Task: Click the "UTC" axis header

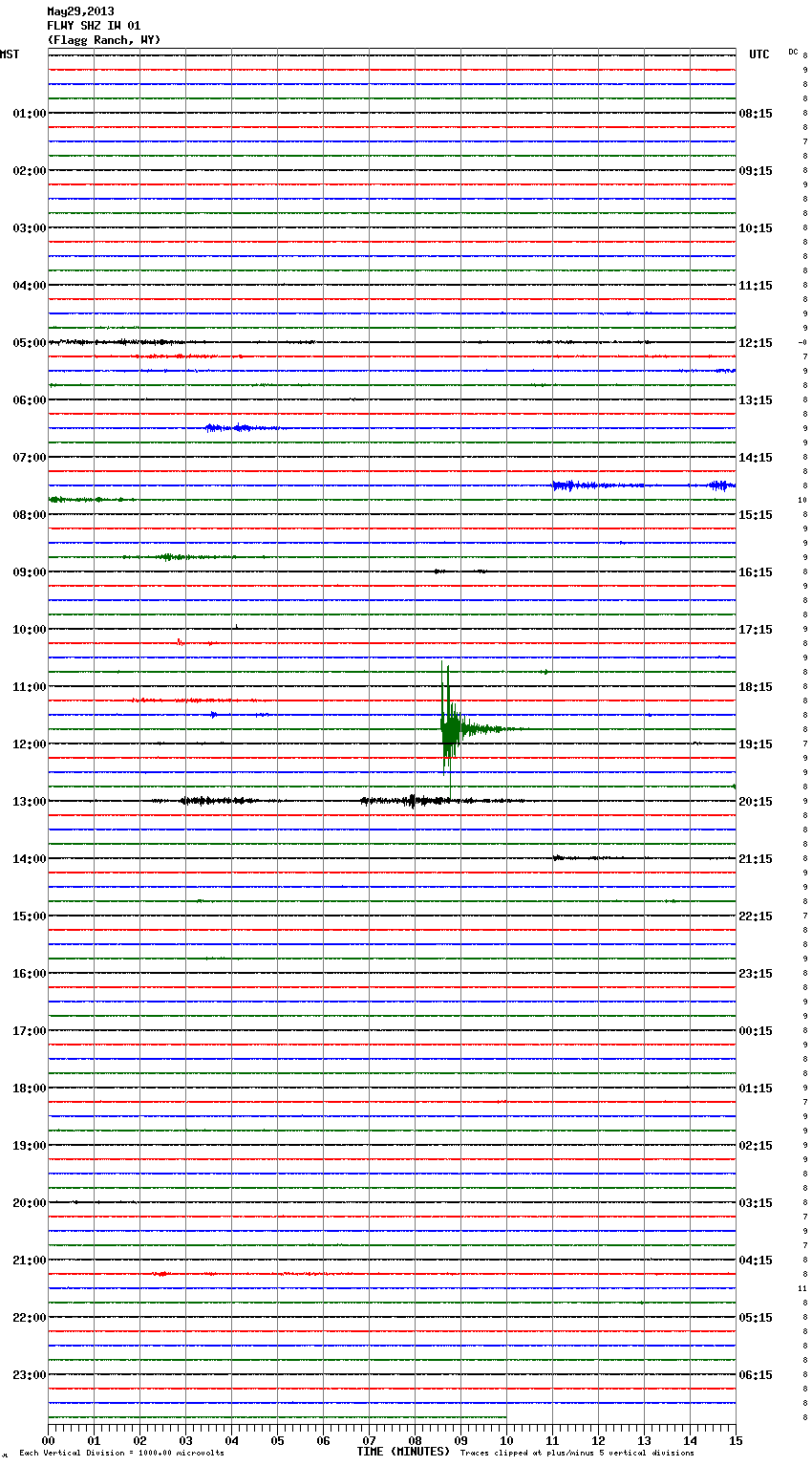Action: [x=759, y=54]
